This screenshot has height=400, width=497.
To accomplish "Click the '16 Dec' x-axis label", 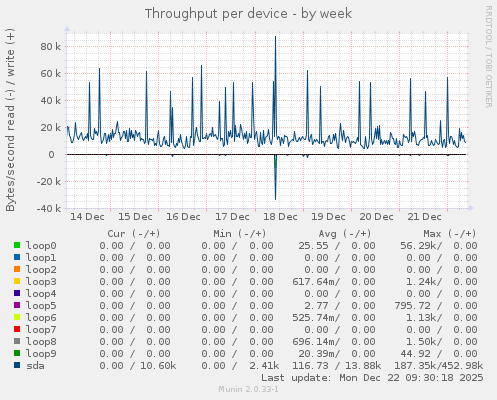I will 183,217.
